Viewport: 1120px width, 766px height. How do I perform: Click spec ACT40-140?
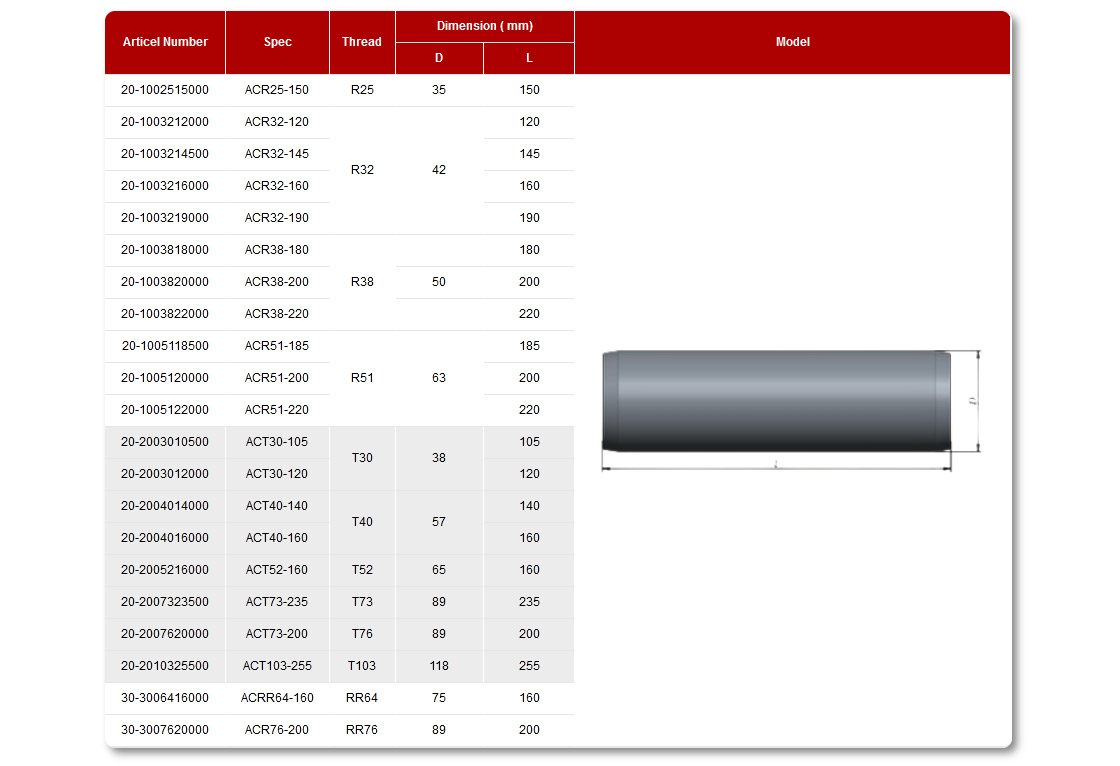(x=277, y=506)
